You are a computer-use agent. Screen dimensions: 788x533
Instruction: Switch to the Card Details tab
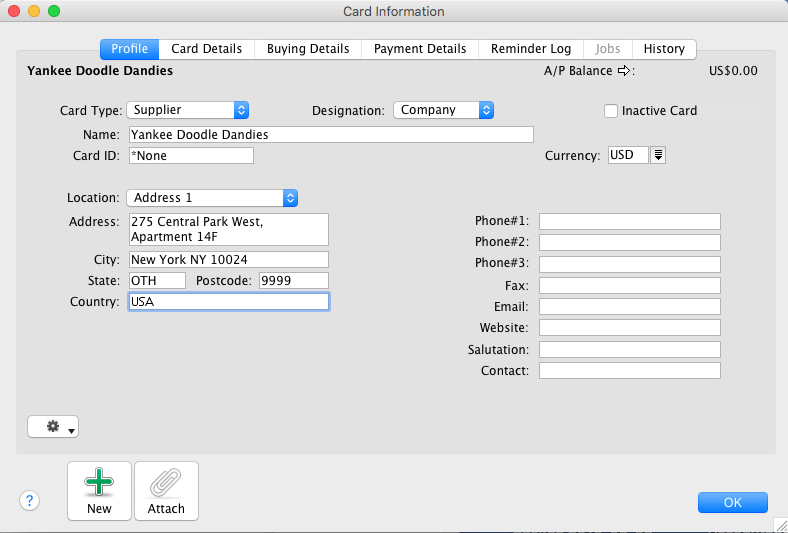(206, 49)
